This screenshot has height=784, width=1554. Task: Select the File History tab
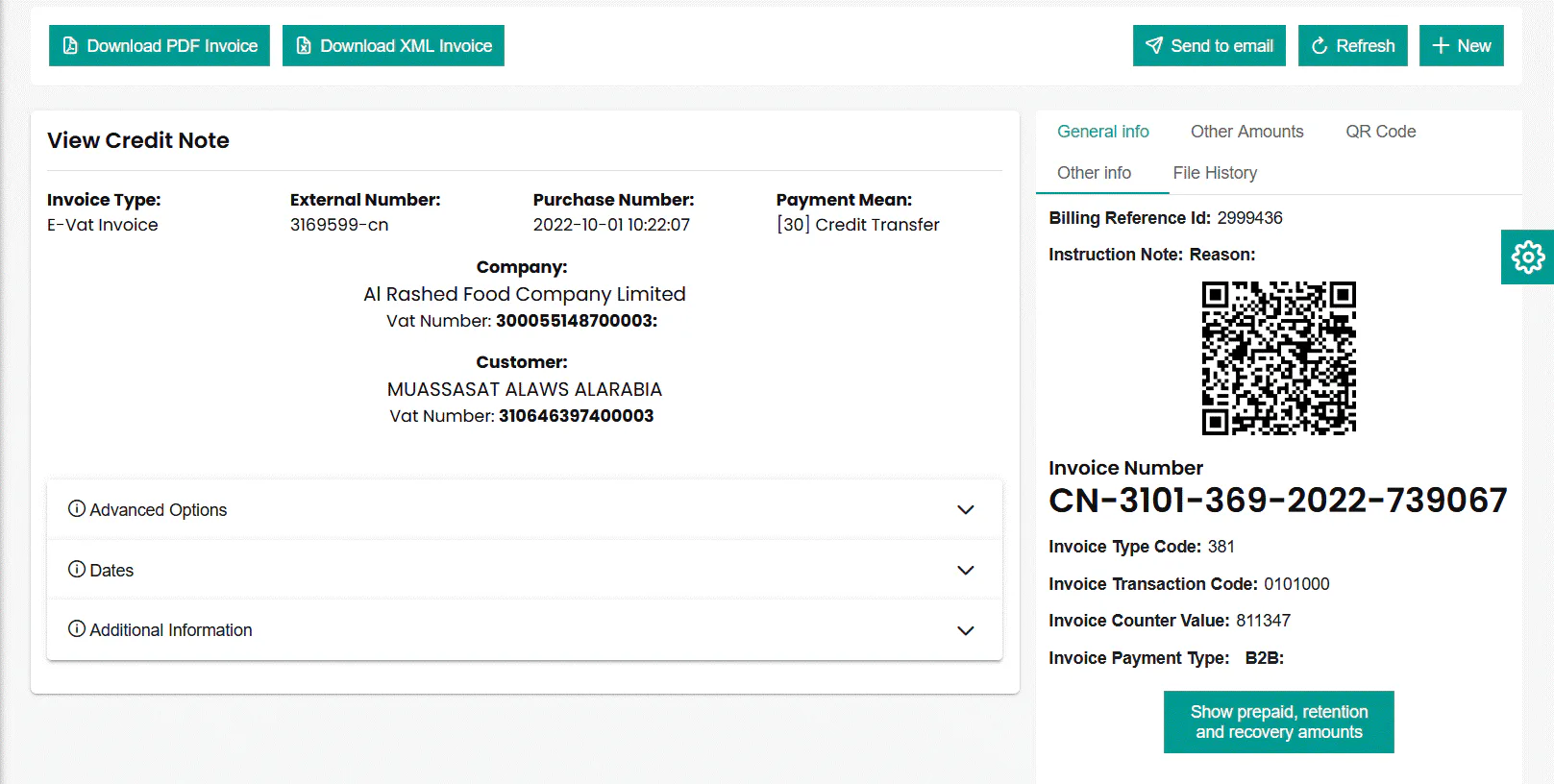[x=1215, y=173]
